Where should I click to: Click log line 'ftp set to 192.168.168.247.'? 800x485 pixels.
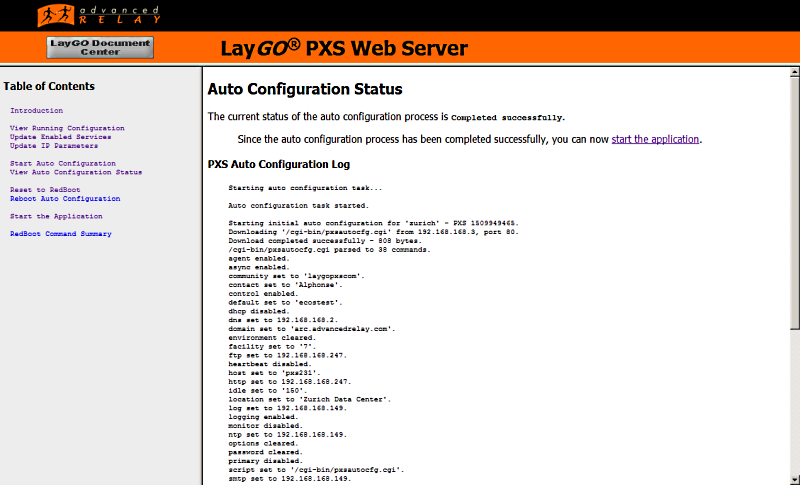coord(288,355)
